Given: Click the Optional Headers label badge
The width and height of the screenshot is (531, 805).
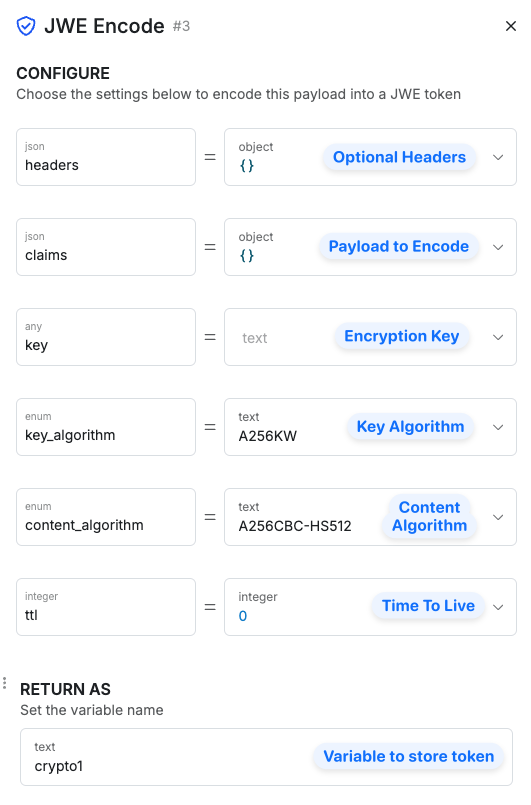Looking at the screenshot, I should (x=399, y=157).
